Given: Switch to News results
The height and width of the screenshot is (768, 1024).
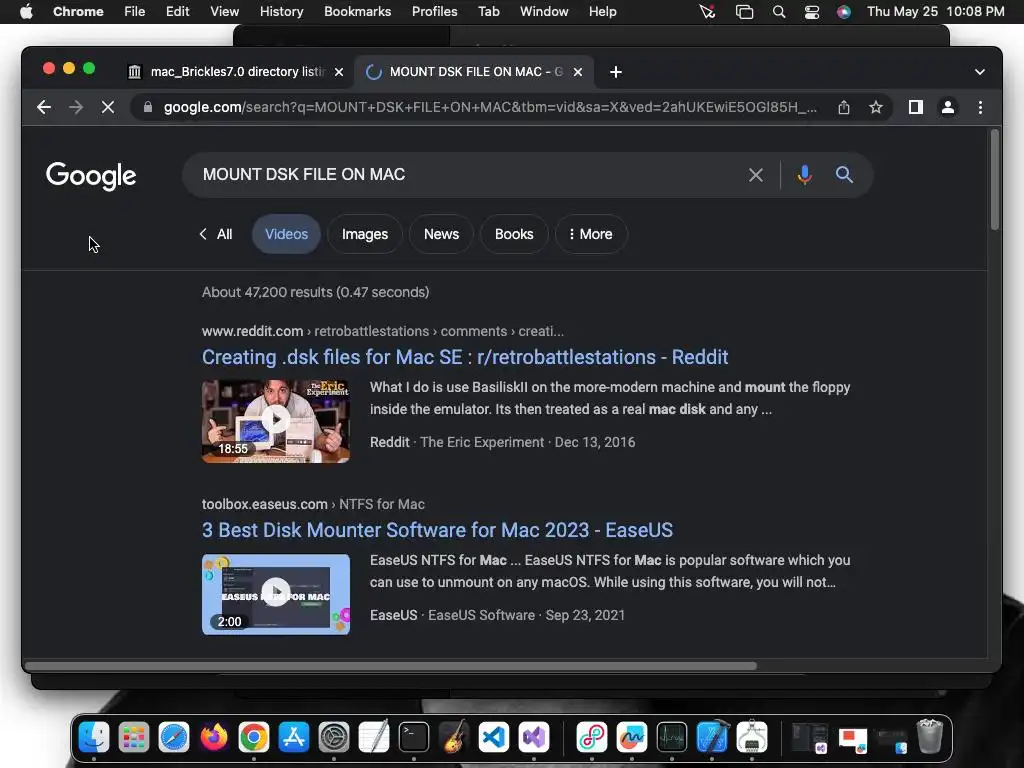Looking at the screenshot, I should pyautogui.click(x=441, y=234).
